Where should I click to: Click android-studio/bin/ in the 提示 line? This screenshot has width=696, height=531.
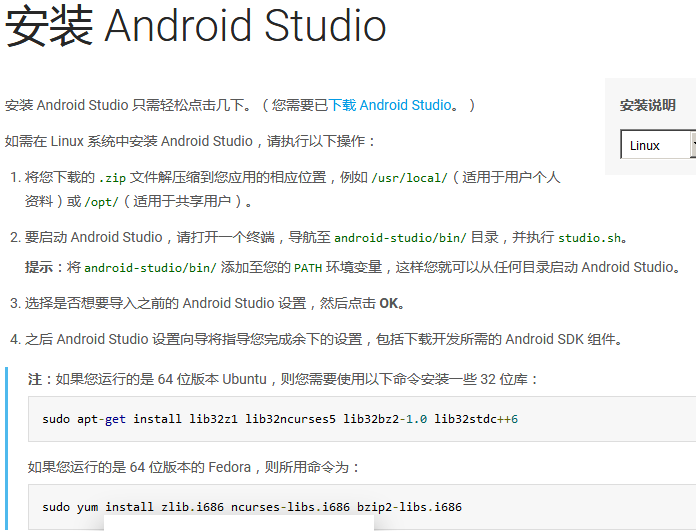(150, 268)
